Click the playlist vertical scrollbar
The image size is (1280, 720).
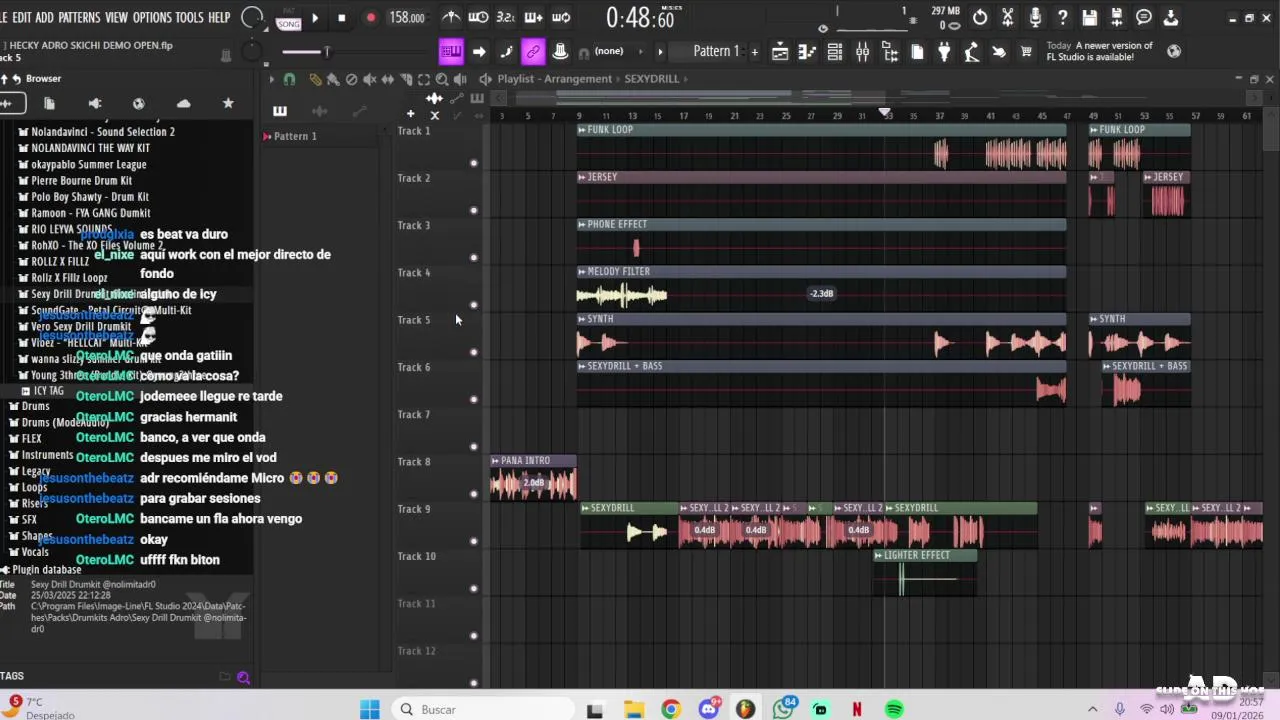(x=1270, y=400)
